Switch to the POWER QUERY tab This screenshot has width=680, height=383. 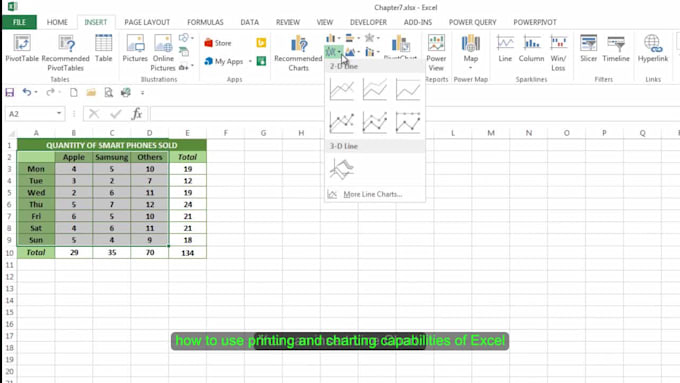click(472, 22)
